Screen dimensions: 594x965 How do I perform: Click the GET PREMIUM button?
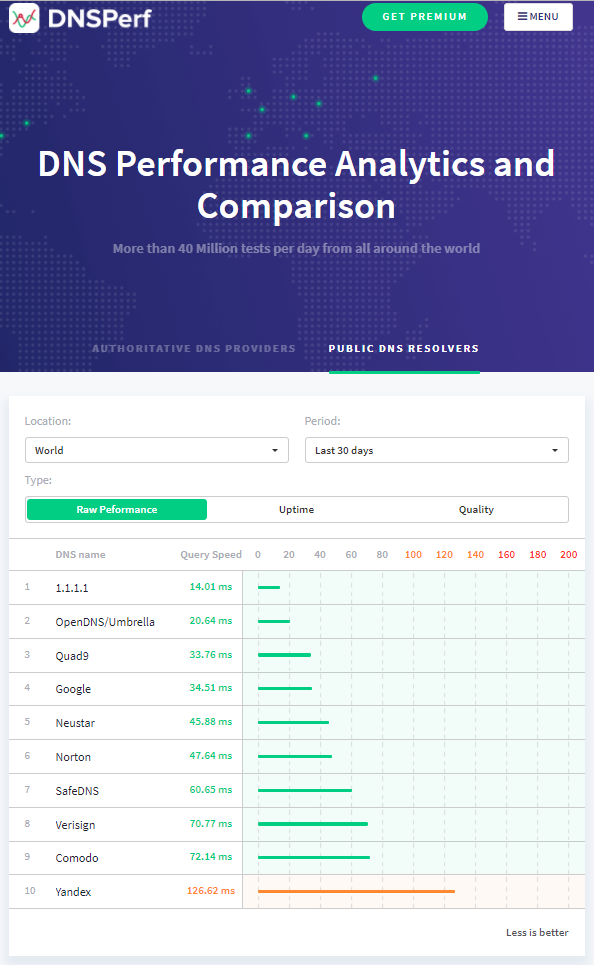[x=425, y=17]
